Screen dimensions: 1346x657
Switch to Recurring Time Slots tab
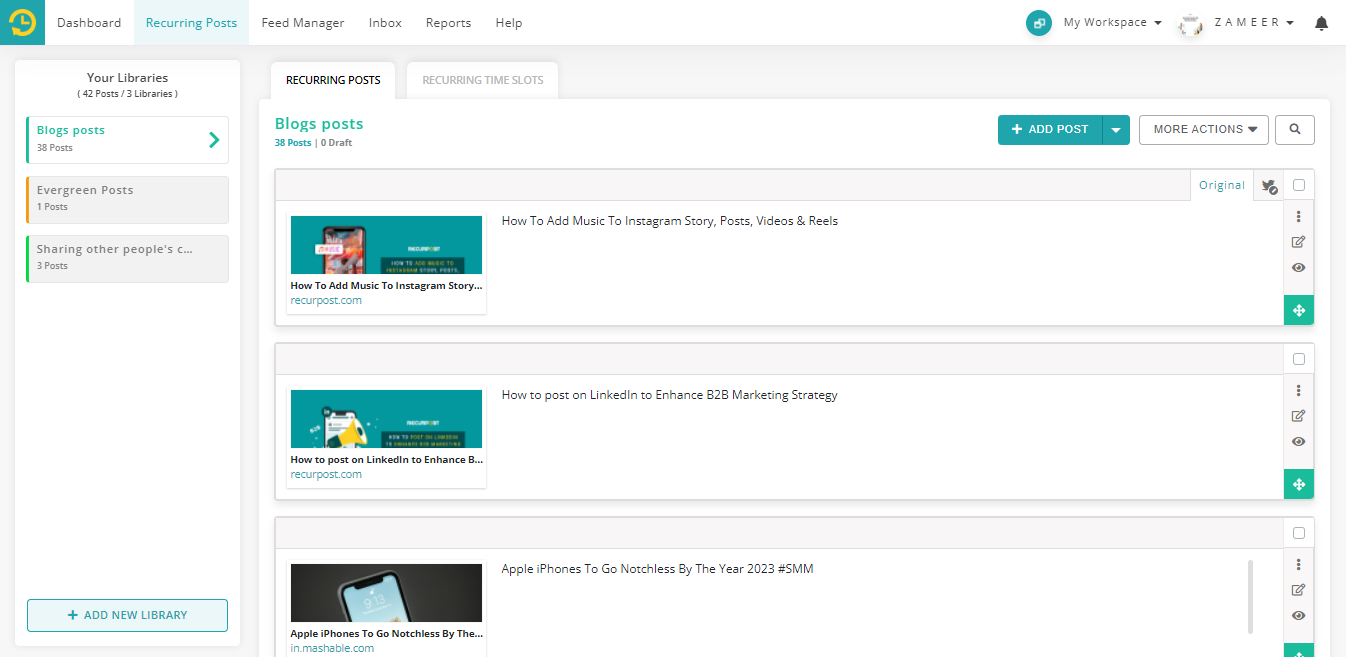point(483,81)
